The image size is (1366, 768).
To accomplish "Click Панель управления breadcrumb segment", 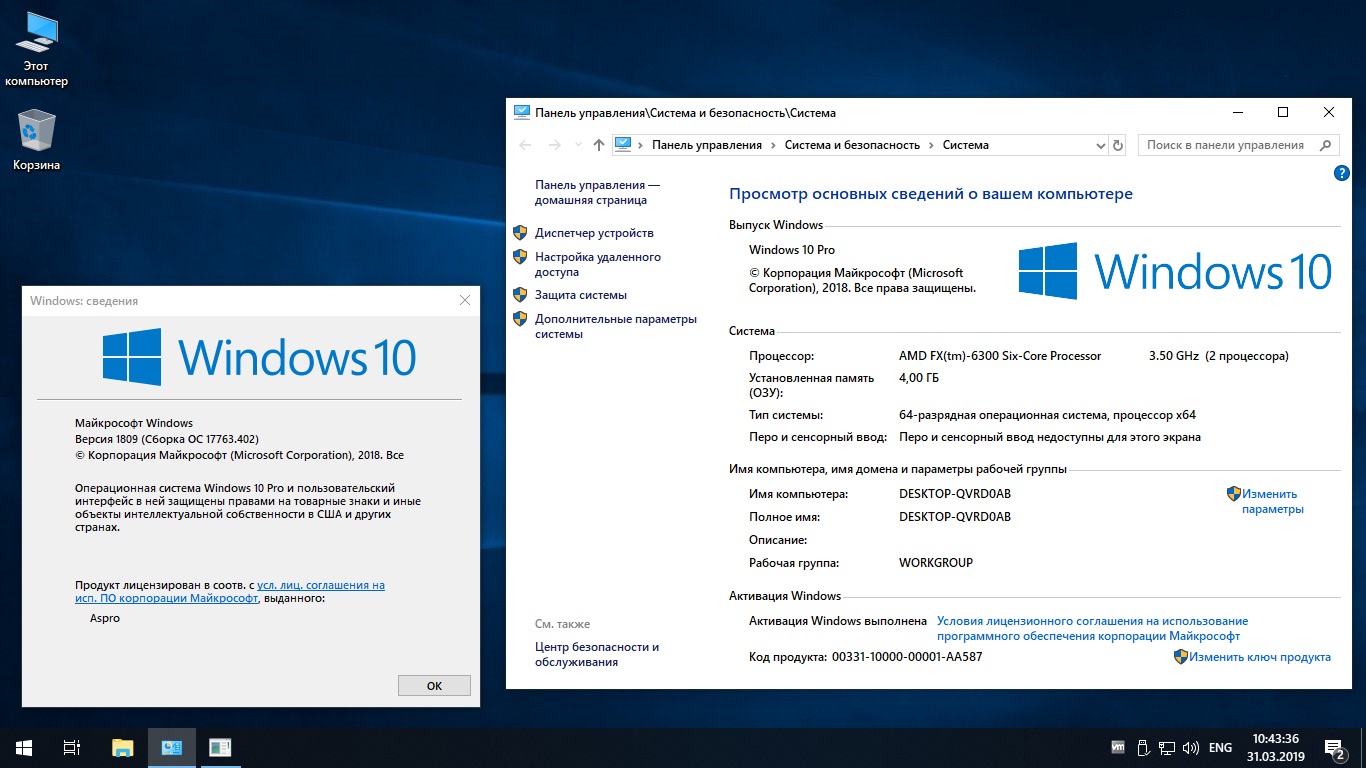I will coord(707,145).
